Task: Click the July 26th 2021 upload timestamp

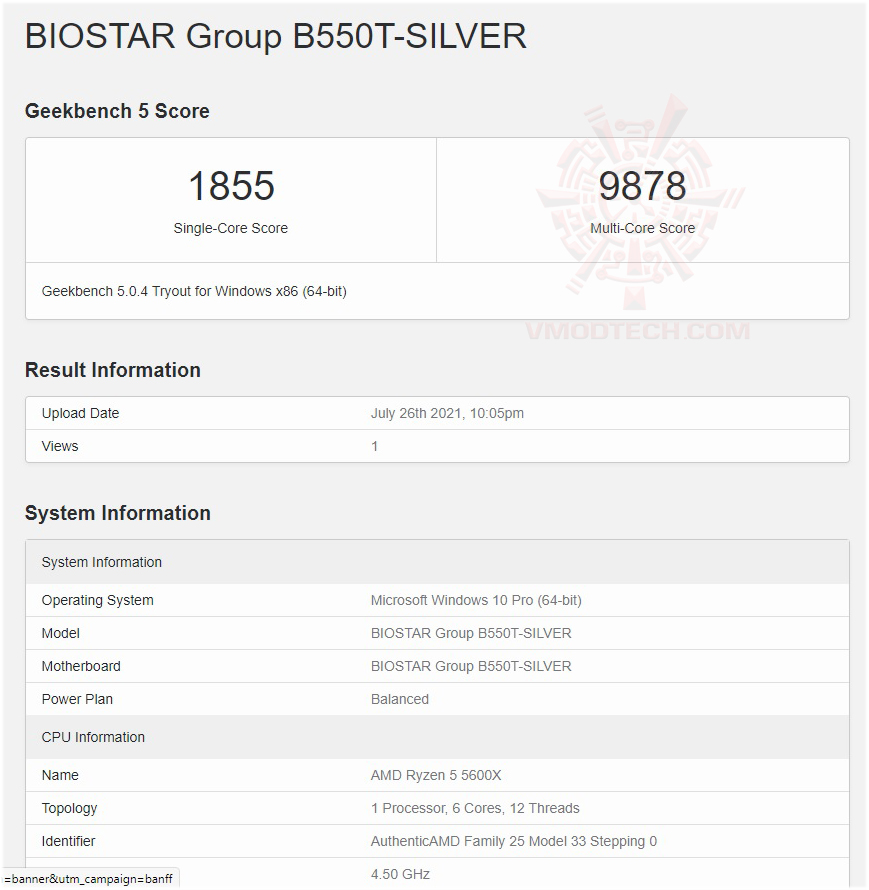Action: click(x=446, y=413)
